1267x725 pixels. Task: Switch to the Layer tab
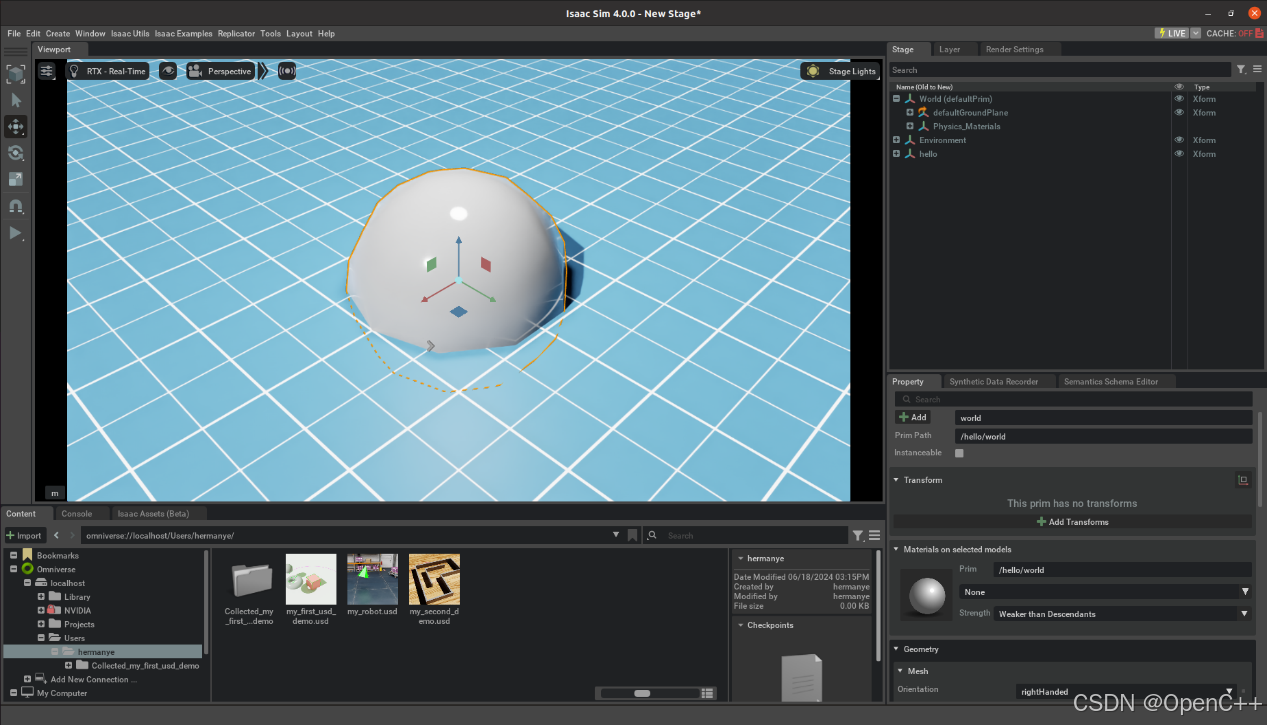pos(949,49)
